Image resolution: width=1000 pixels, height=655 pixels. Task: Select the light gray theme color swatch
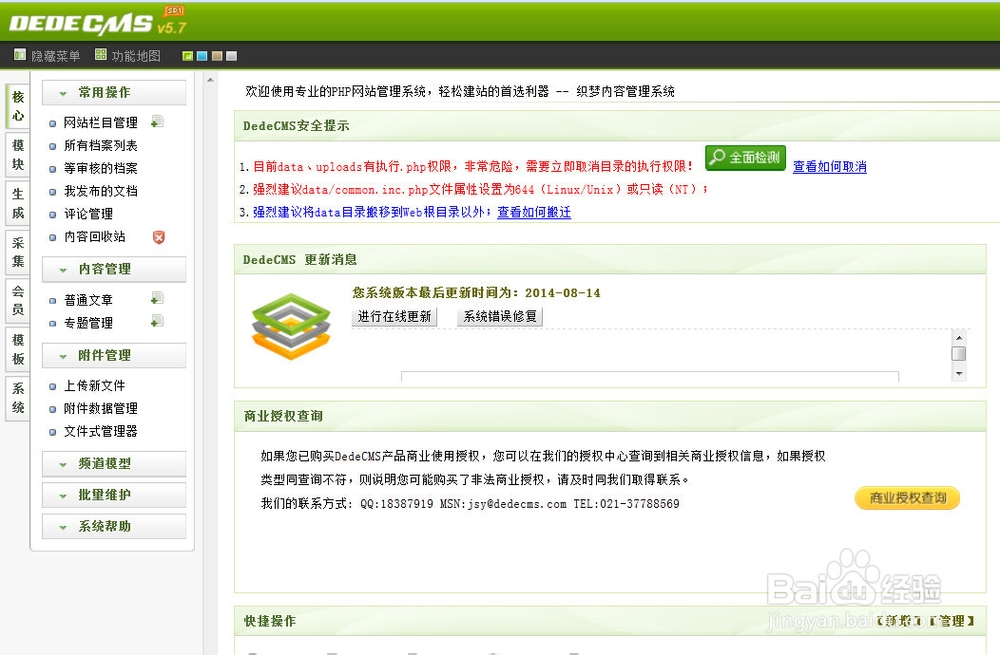point(232,56)
